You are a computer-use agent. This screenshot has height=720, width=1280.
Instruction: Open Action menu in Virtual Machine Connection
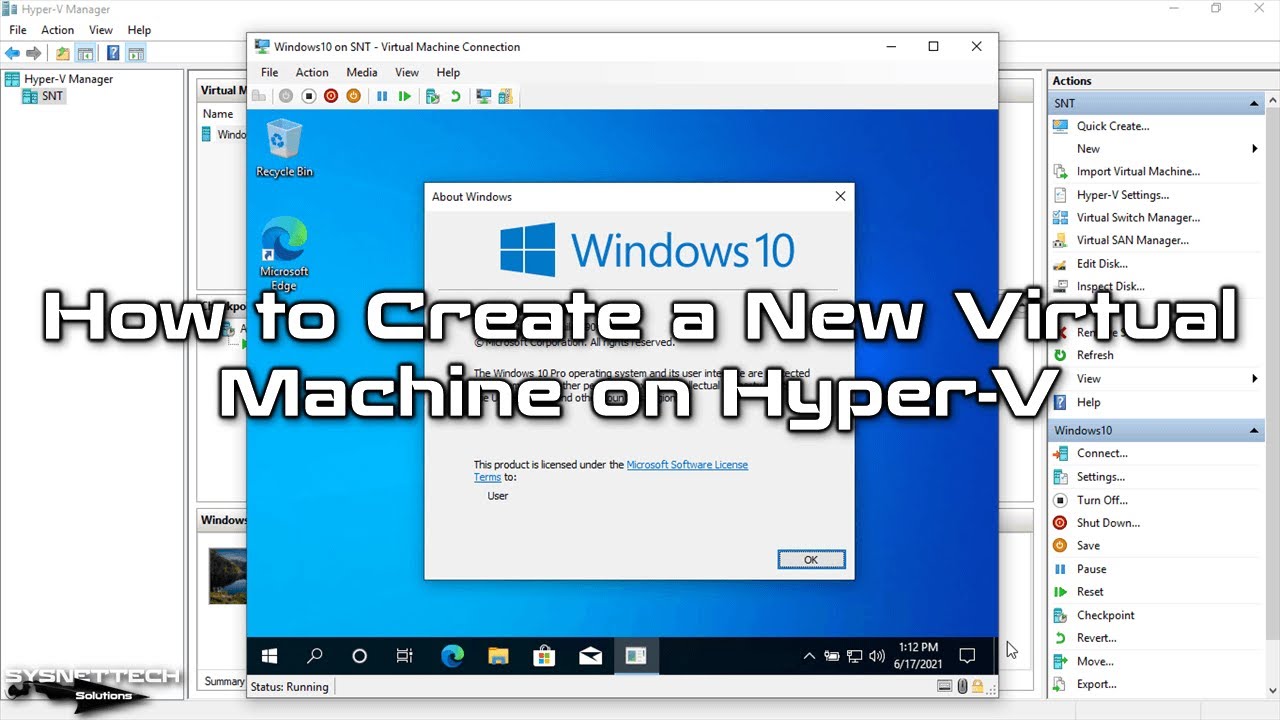coord(312,72)
